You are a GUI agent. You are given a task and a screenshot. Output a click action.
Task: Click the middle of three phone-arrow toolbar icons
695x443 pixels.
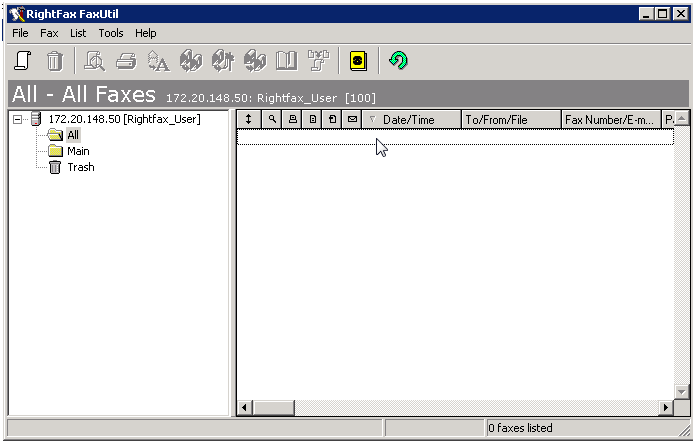223,61
